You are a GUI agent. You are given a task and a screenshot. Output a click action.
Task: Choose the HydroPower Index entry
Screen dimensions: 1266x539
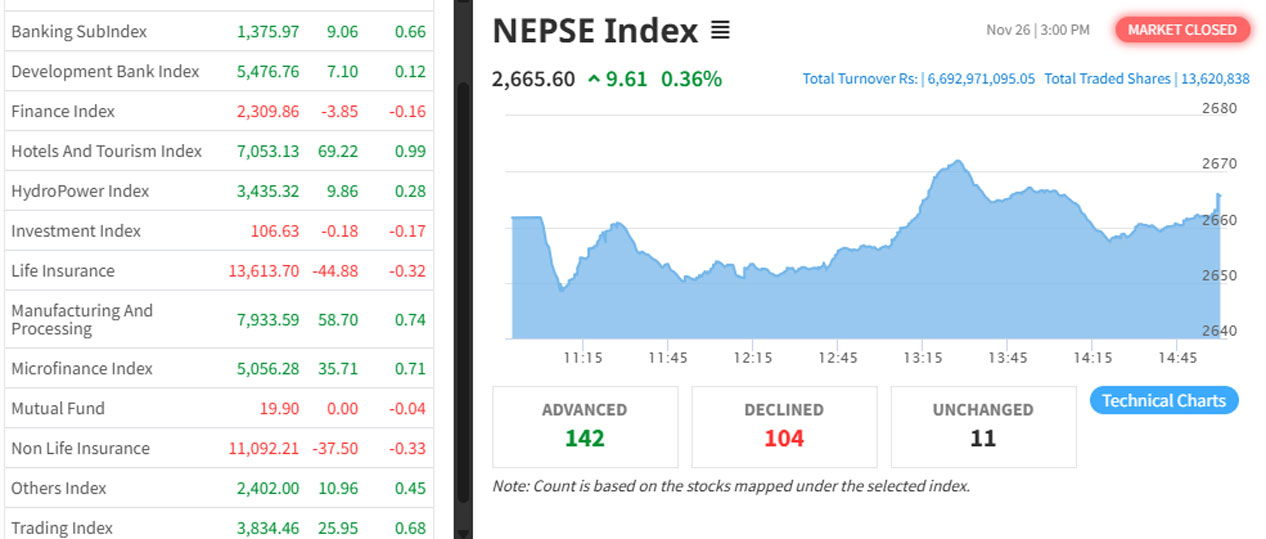click(80, 191)
